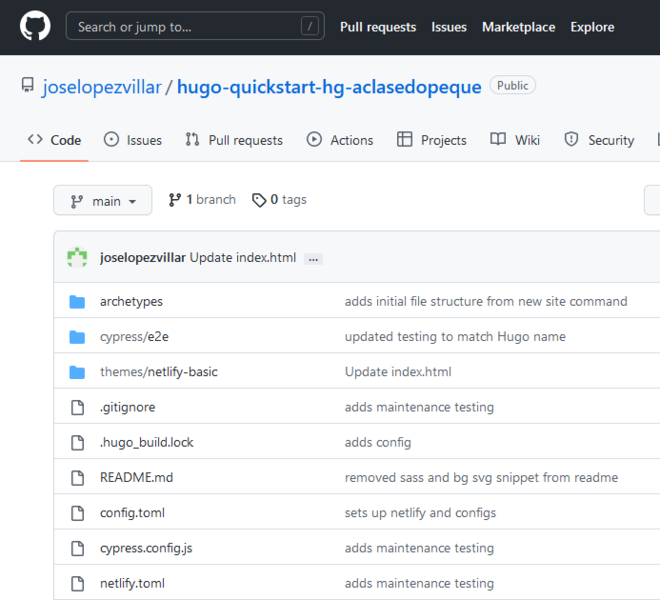
Task: Click the Projects tab table icon
Action: (405, 139)
